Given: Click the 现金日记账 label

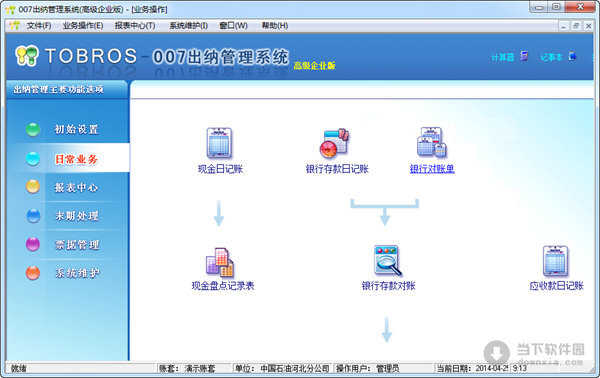Looking at the screenshot, I should click(220, 169).
